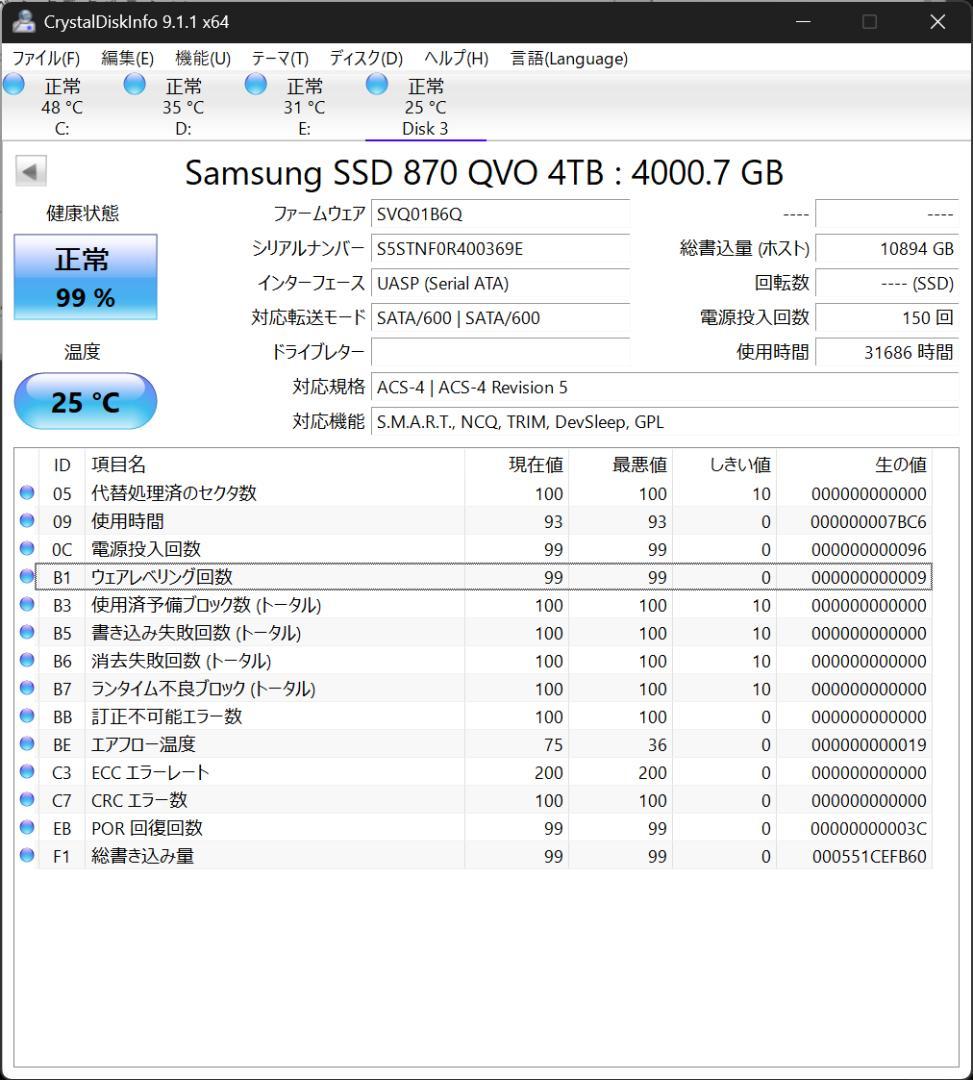Click status dot of attribute BB row
973x1080 pixels.
[x=27, y=716]
